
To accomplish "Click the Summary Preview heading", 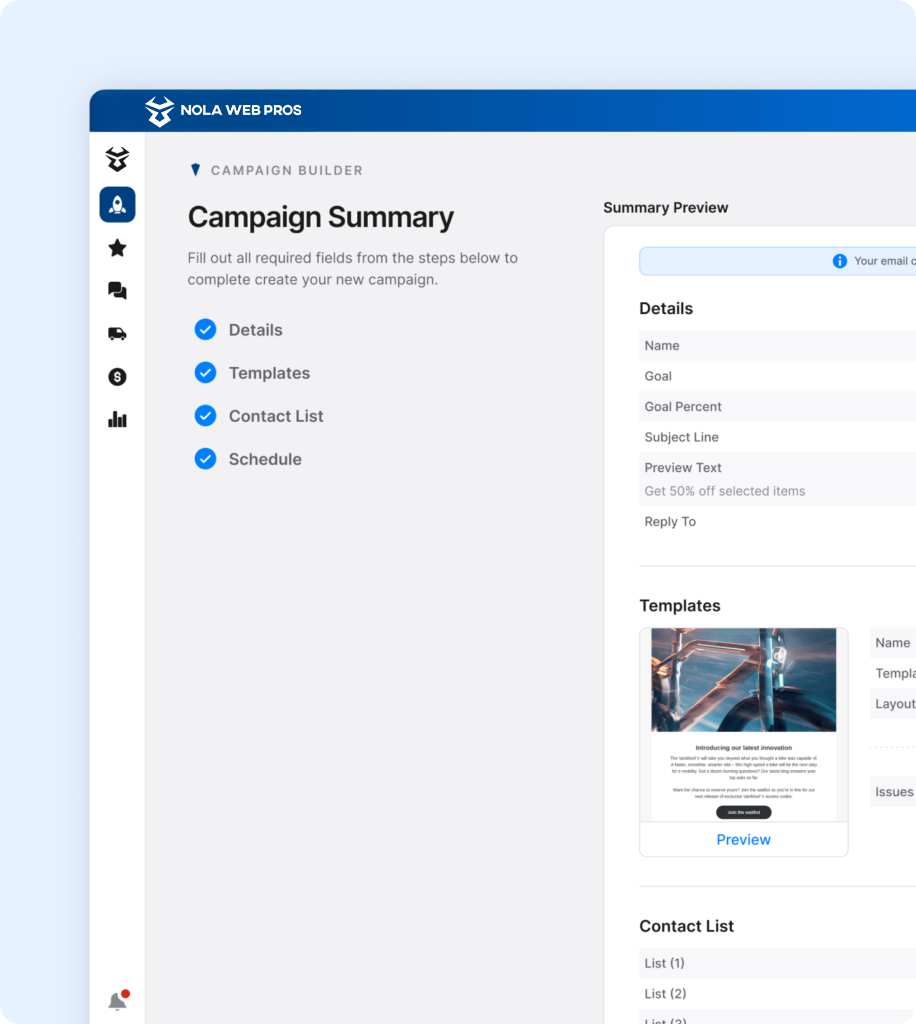I will coord(665,208).
